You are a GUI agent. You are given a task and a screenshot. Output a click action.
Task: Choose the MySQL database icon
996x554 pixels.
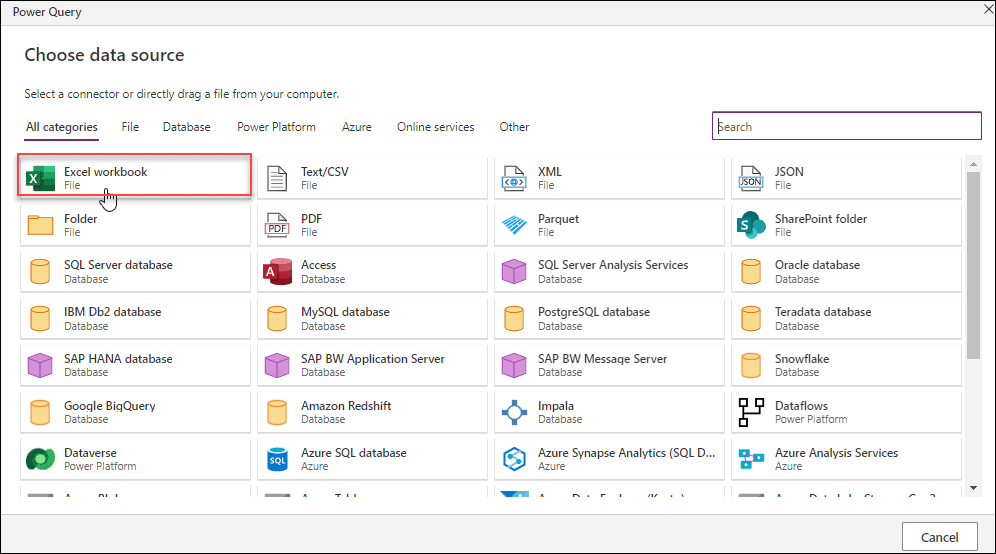[277, 318]
